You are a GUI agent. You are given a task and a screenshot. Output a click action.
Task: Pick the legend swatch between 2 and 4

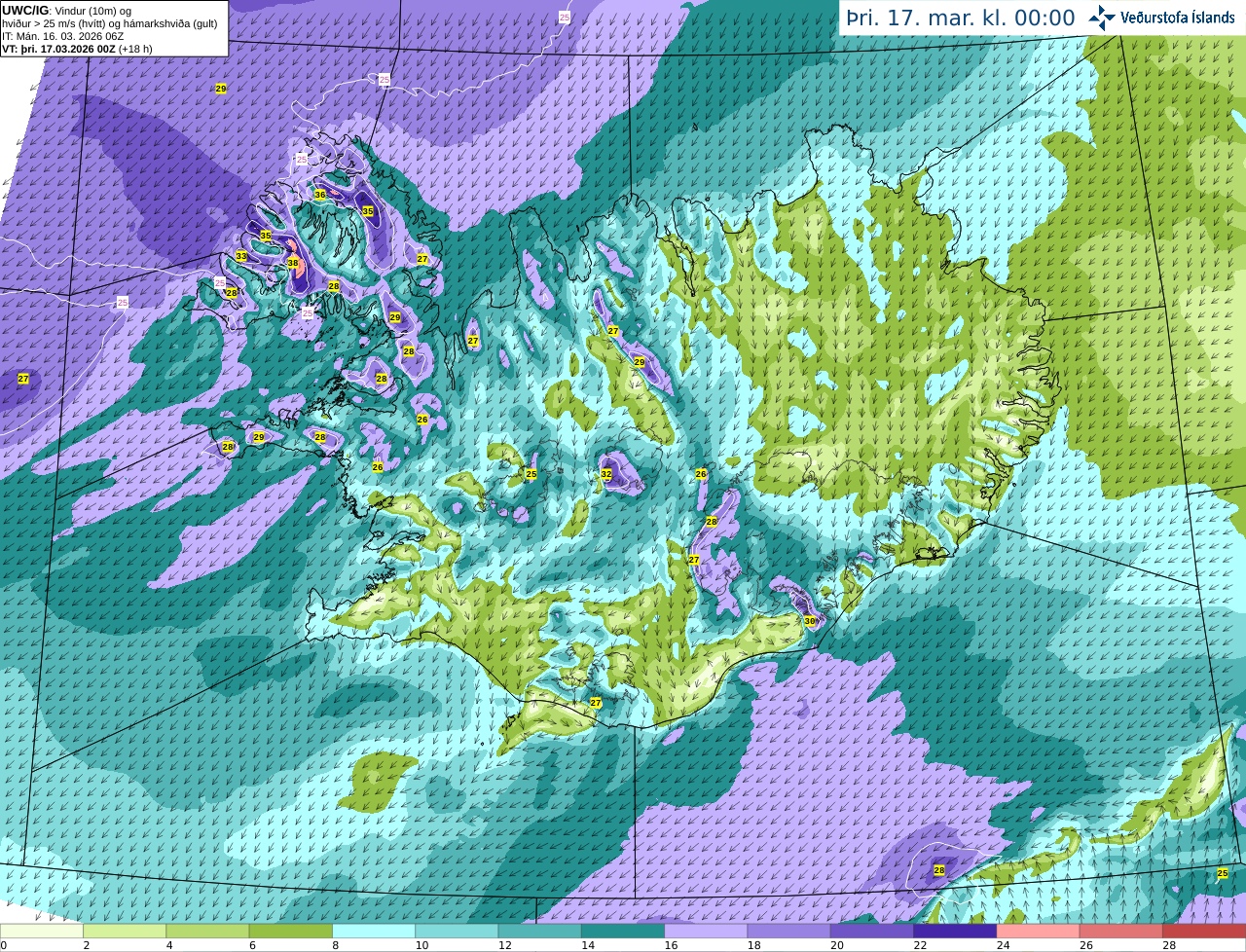(125, 932)
